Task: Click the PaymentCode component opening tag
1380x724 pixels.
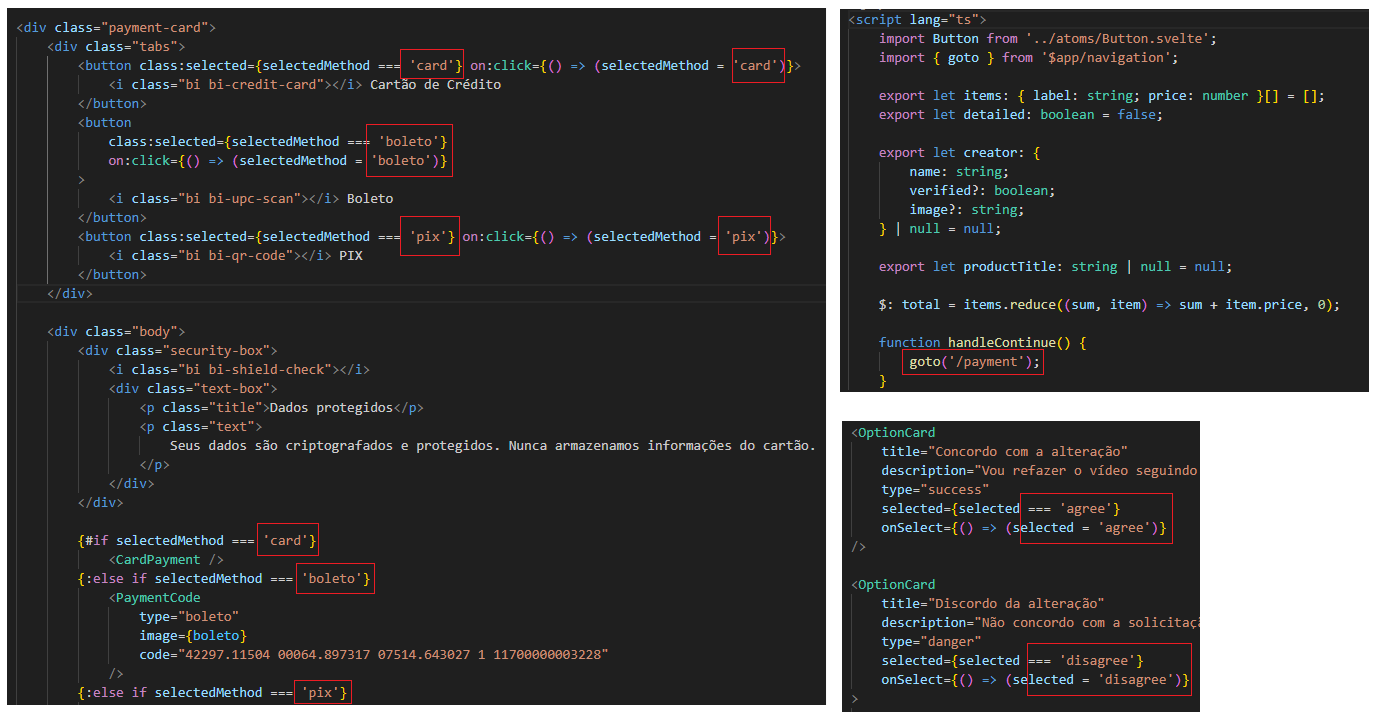Action: click(158, 598)
